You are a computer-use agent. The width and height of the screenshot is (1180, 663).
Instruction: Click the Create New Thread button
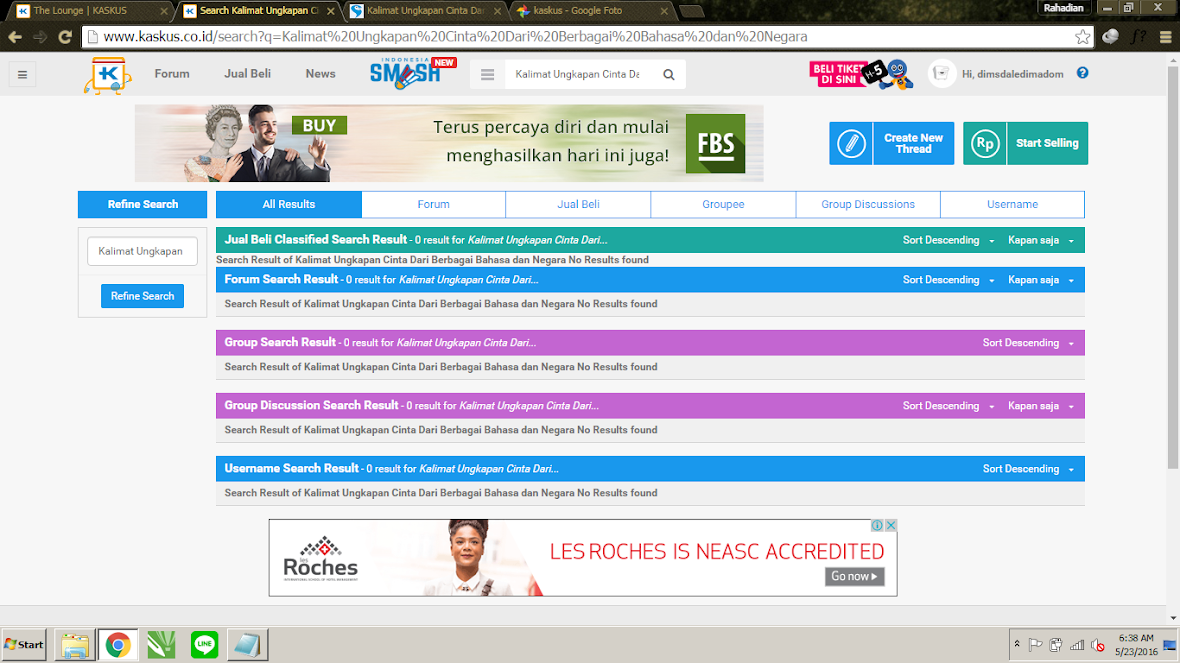tap(891, 143)
